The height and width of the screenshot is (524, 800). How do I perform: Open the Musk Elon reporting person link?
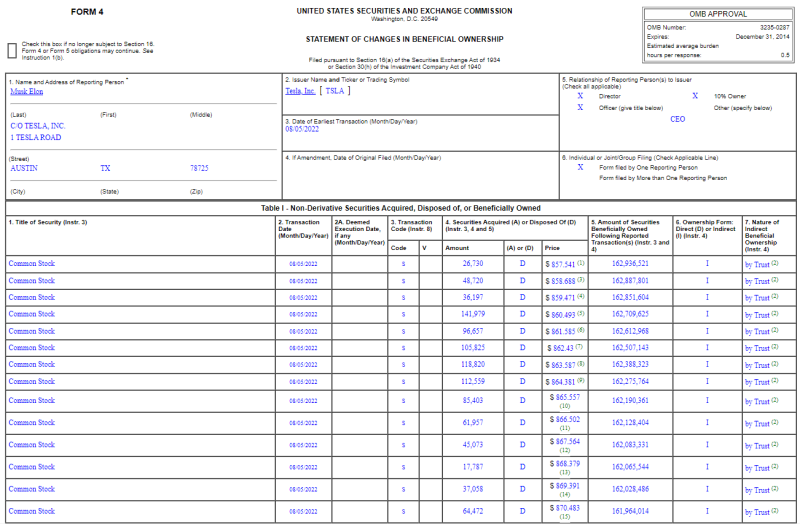tap(27, 91)
